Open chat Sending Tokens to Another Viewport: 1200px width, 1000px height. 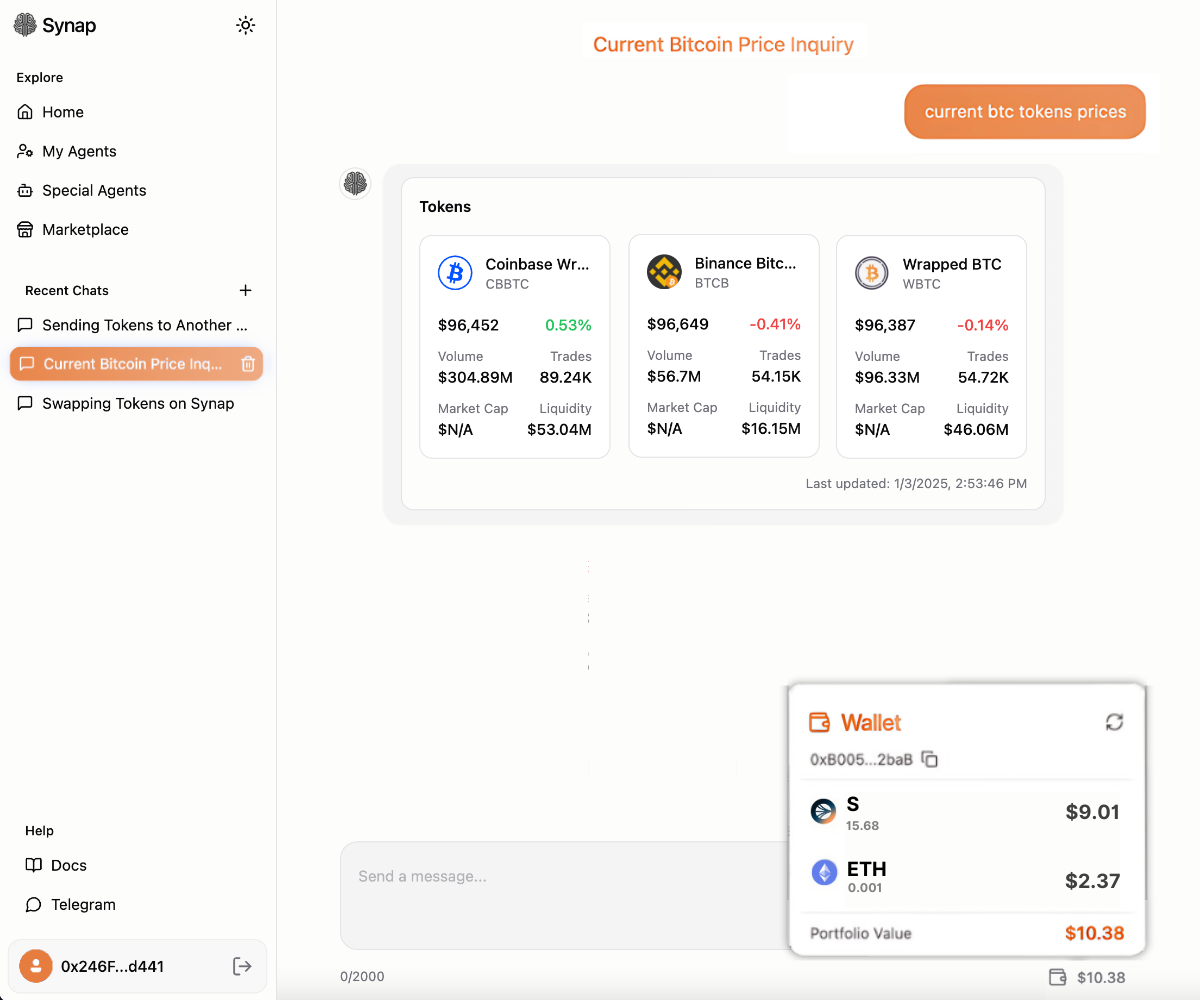click(137, 325)
